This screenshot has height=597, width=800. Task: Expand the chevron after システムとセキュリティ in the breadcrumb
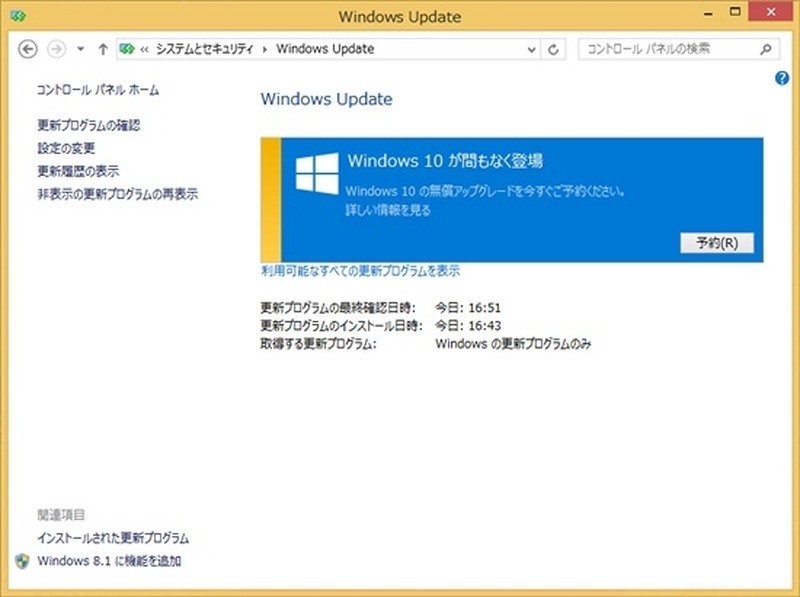(x=265, y=49)
